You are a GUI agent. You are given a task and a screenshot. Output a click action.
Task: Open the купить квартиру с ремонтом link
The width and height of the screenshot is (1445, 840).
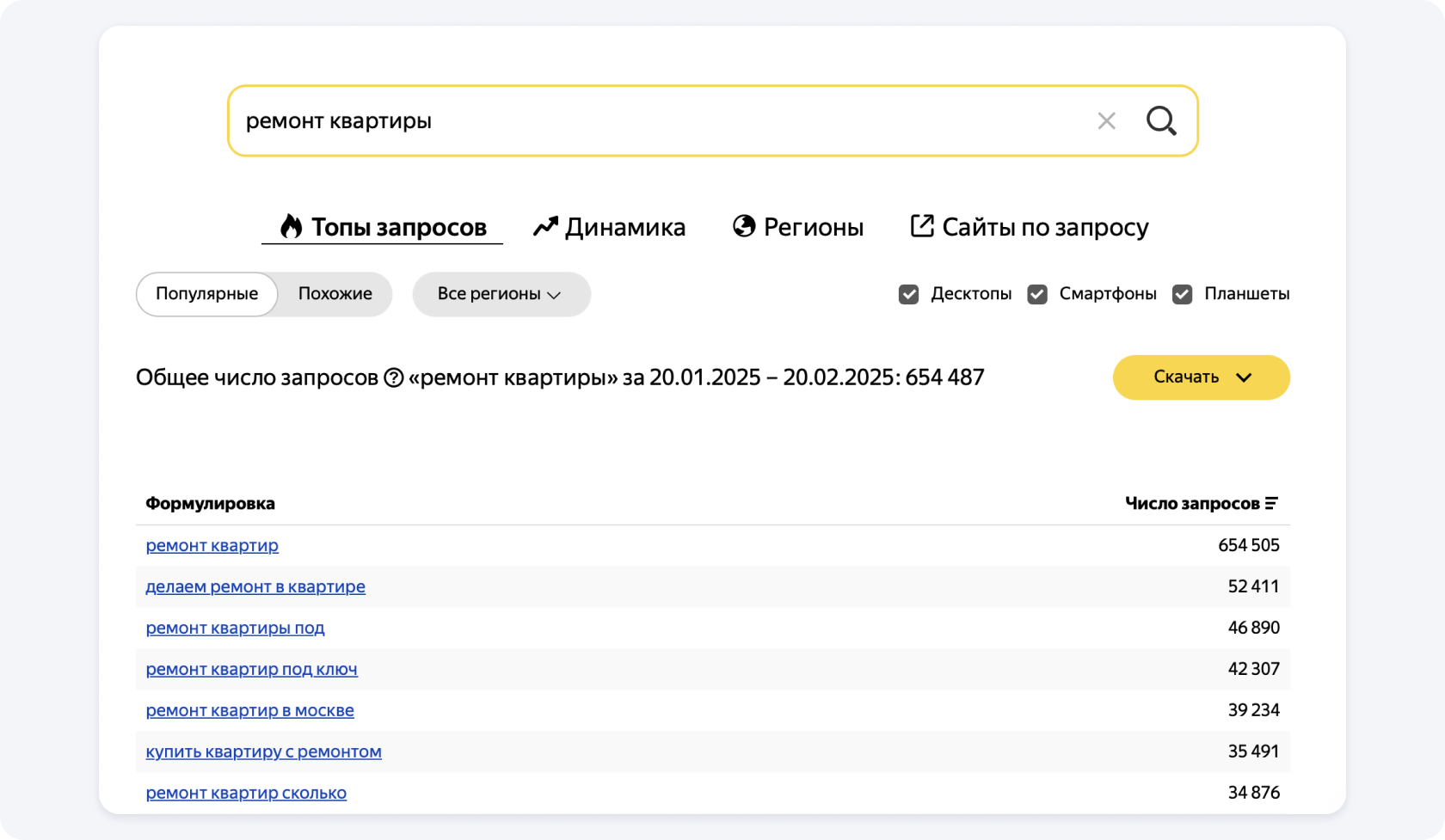263,751
